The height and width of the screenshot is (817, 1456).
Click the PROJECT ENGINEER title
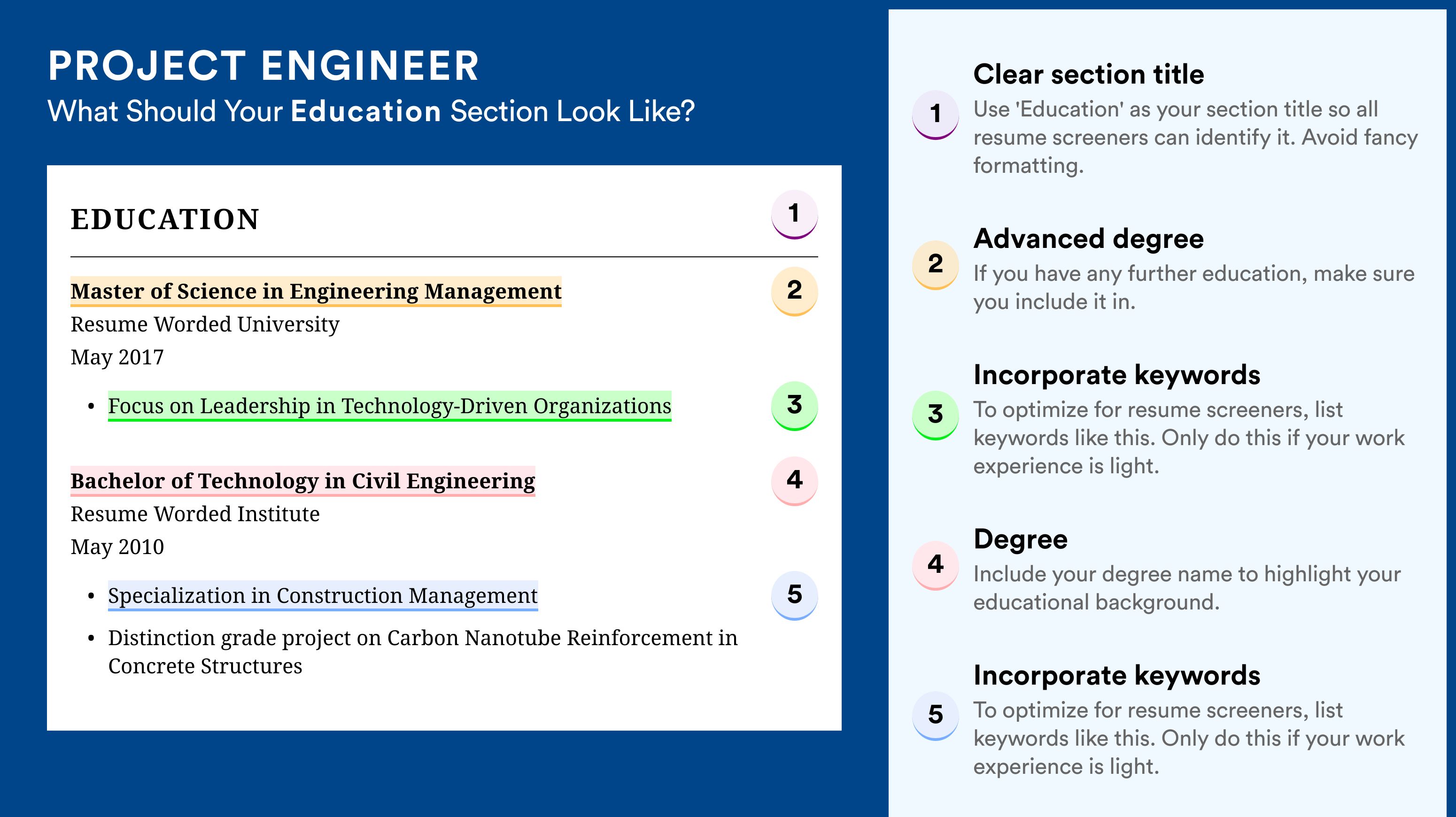coord(263,66)
